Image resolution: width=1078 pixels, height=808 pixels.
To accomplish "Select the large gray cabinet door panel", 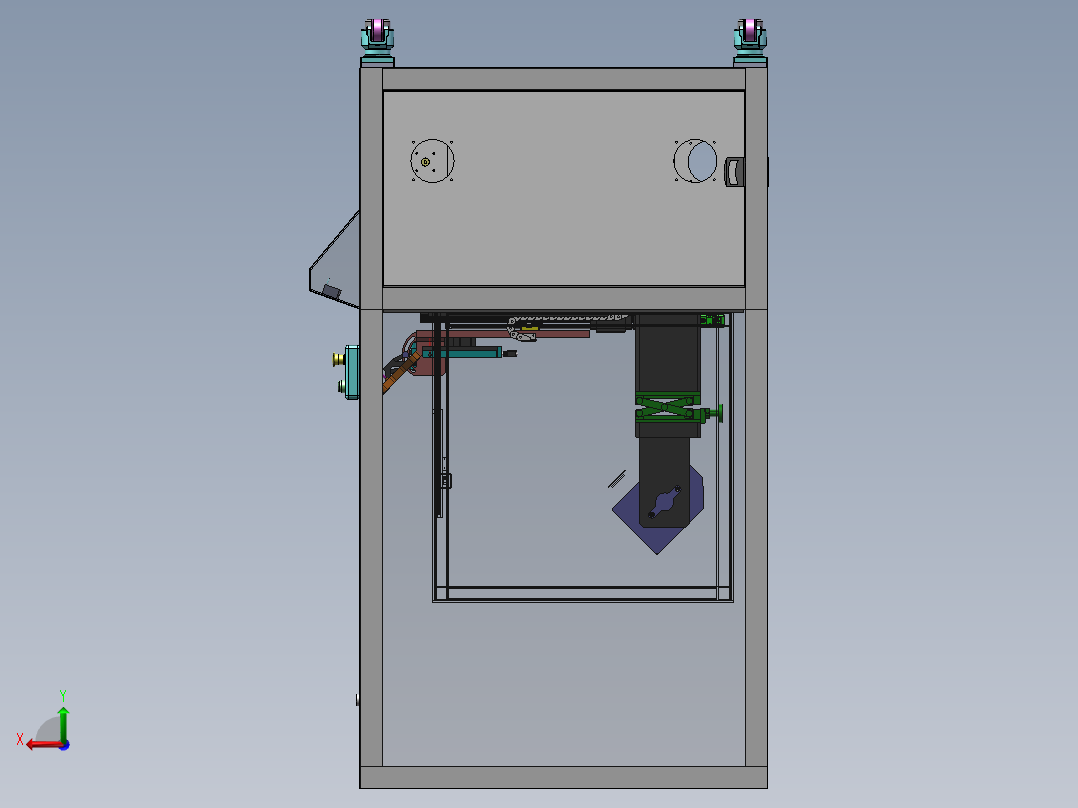I will click(x=564, y=188).
